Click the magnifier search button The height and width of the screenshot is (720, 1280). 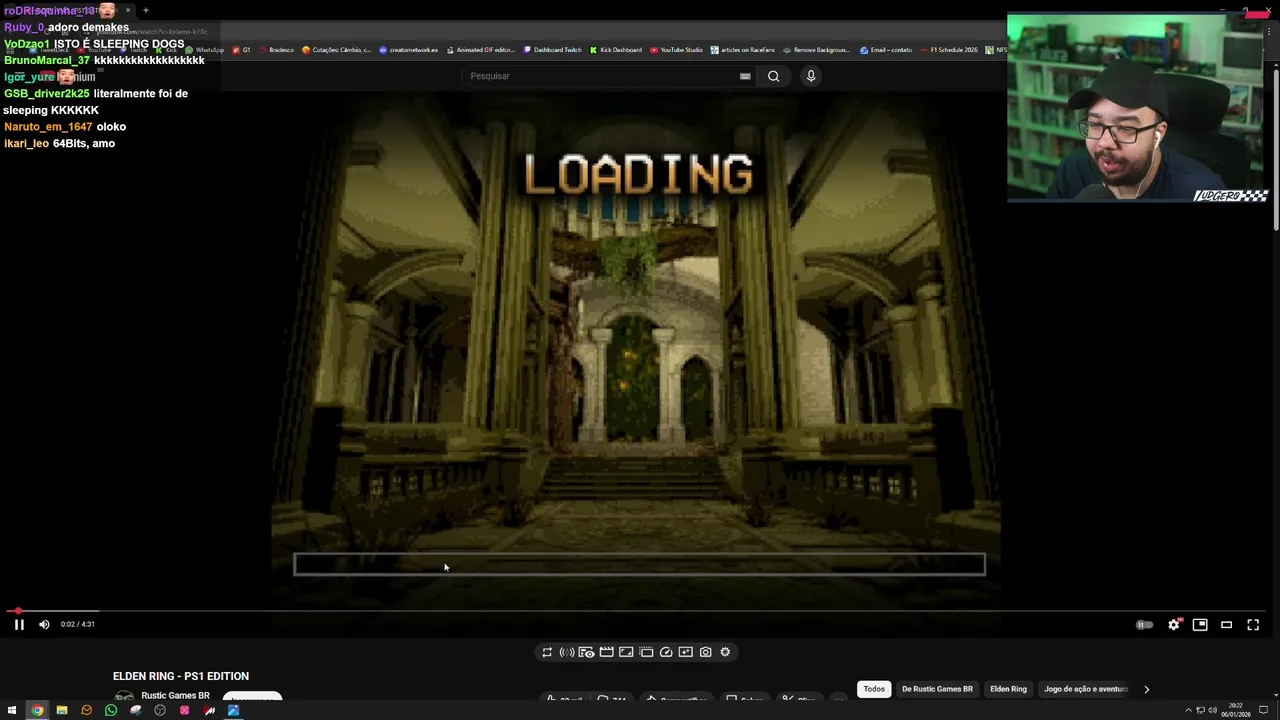773,76
